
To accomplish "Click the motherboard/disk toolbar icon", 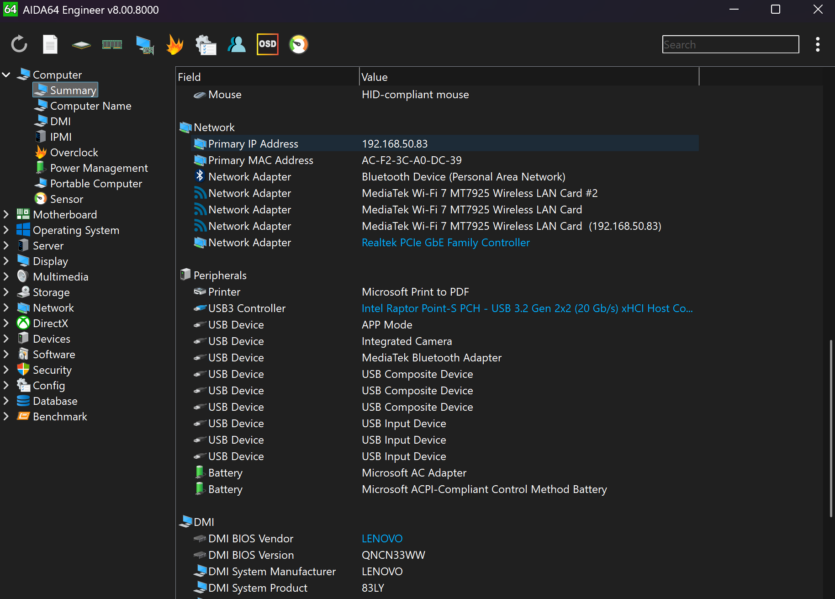I will [x=81, y=45].
